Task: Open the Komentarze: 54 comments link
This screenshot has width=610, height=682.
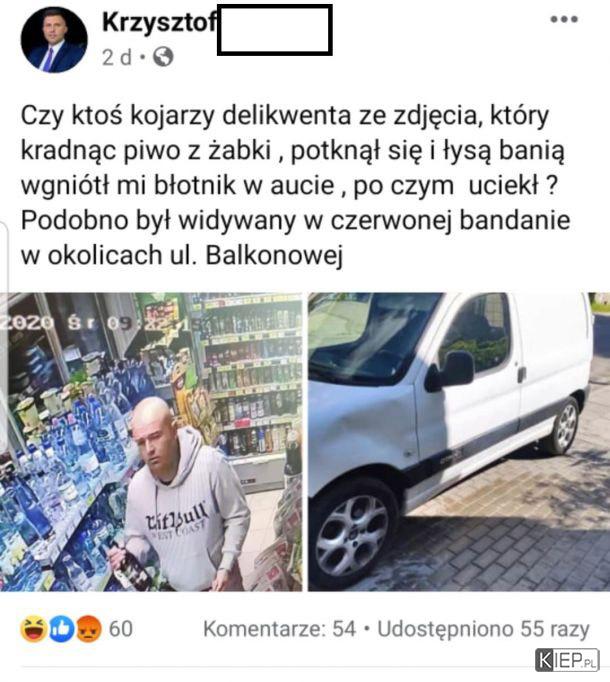Action: point(279,629)
